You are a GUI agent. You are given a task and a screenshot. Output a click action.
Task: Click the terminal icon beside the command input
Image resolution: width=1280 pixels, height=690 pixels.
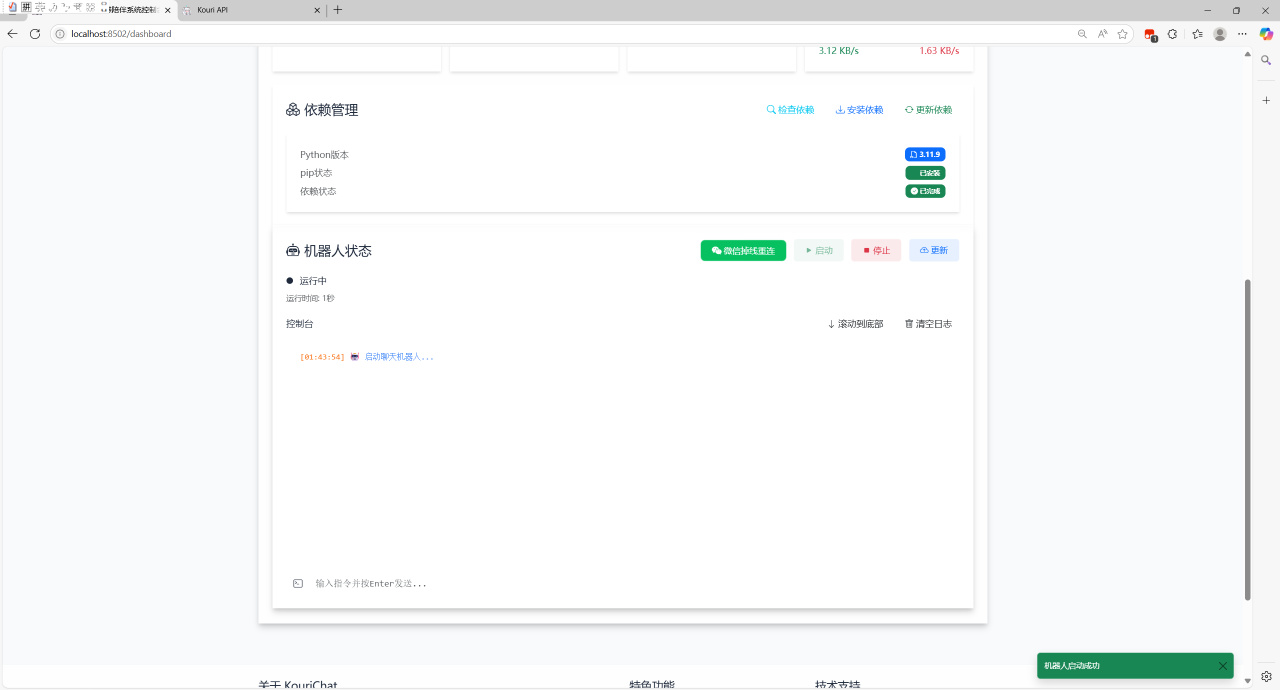298,583
